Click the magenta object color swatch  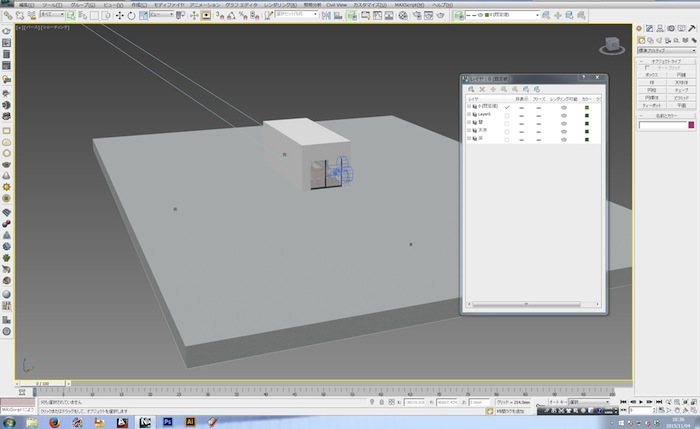(x=689, y=125)
